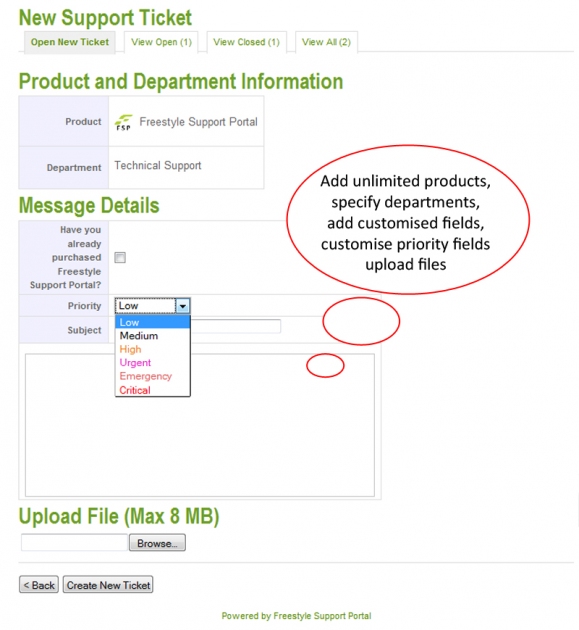Click inside the message body text area
The image size is (579, 630).
click(200, 425)
